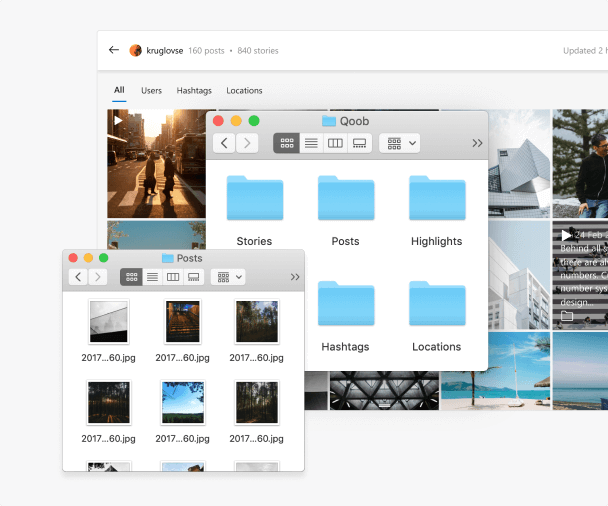Select gallery view in Qoob window
Image resolution: width=608 pixels, height=506 pixels.
point(359,143)
